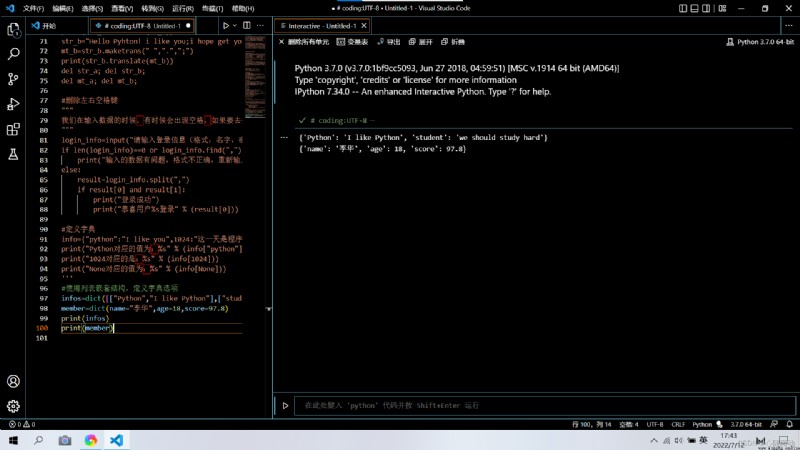Toggle the bottom panel layout button
This screenshot has width=800, height=450.
pos(694,8)
